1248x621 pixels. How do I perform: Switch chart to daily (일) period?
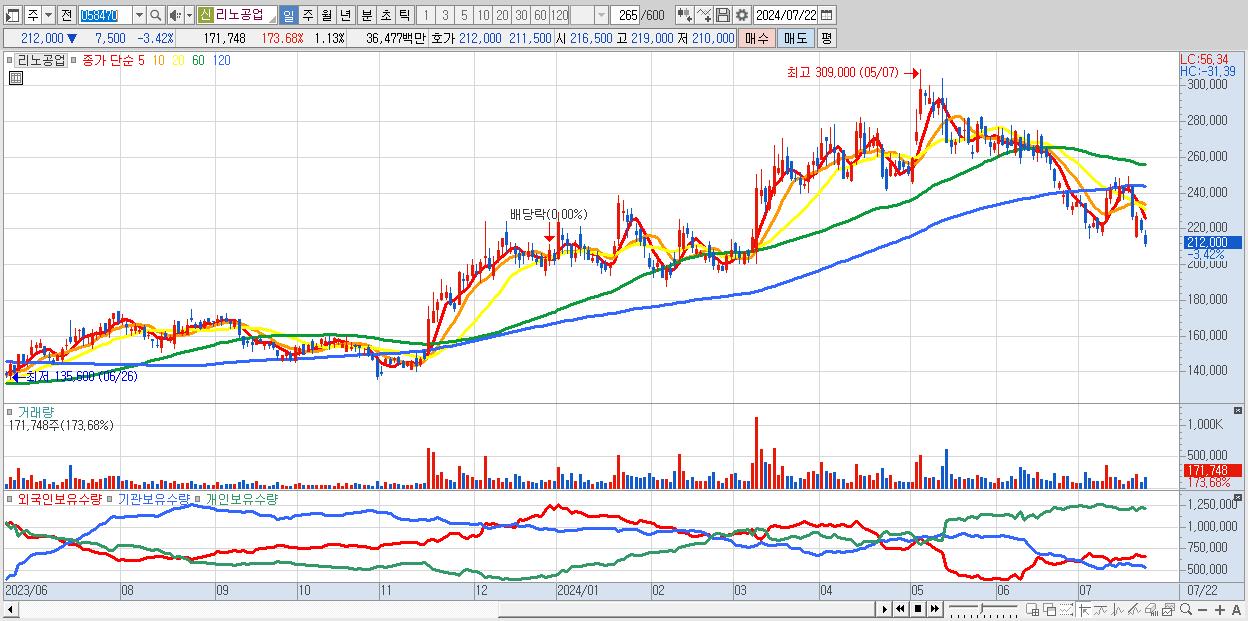point(288,15)
